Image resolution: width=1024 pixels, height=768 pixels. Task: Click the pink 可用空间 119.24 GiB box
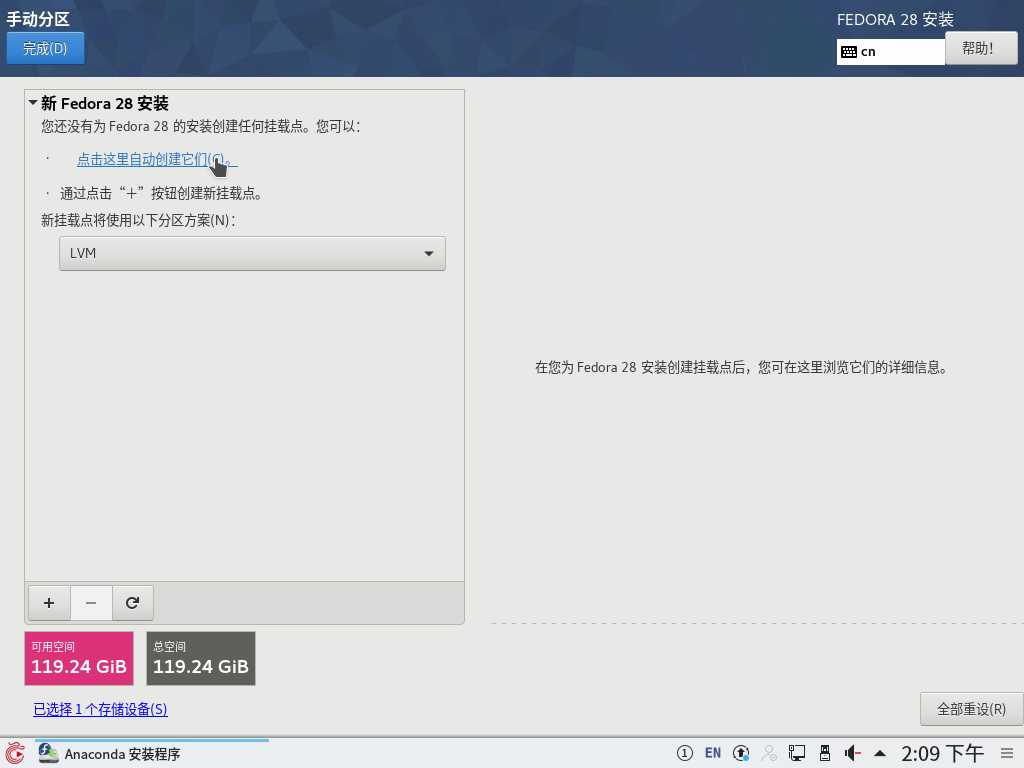tap(79, 658)
